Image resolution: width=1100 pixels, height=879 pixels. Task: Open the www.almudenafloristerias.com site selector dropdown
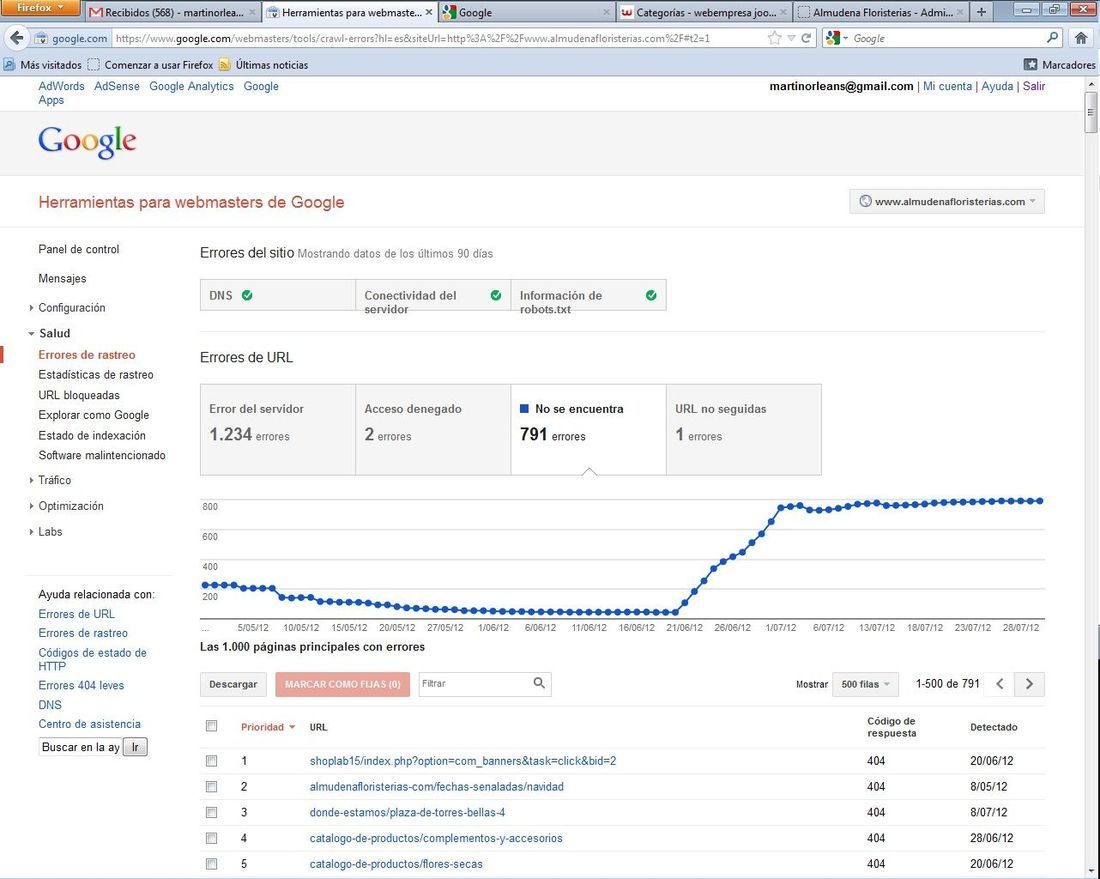pyautogui.click(x=947, y=201)
